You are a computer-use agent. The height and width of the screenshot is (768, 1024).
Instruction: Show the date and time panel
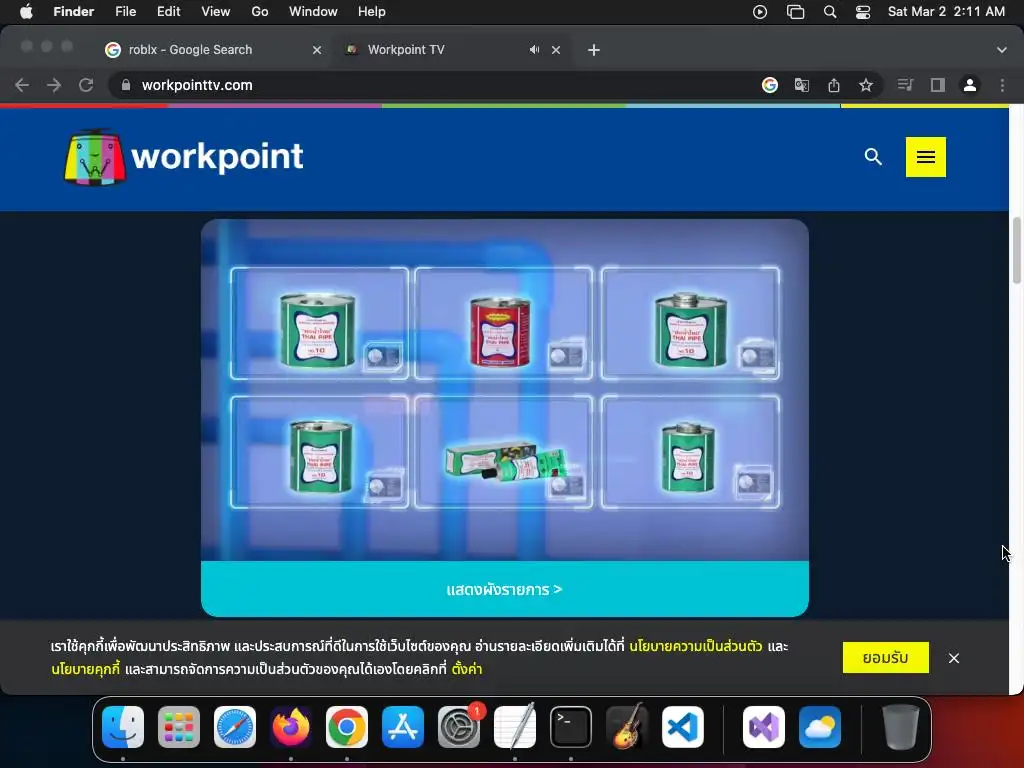(x=946, y=12)
